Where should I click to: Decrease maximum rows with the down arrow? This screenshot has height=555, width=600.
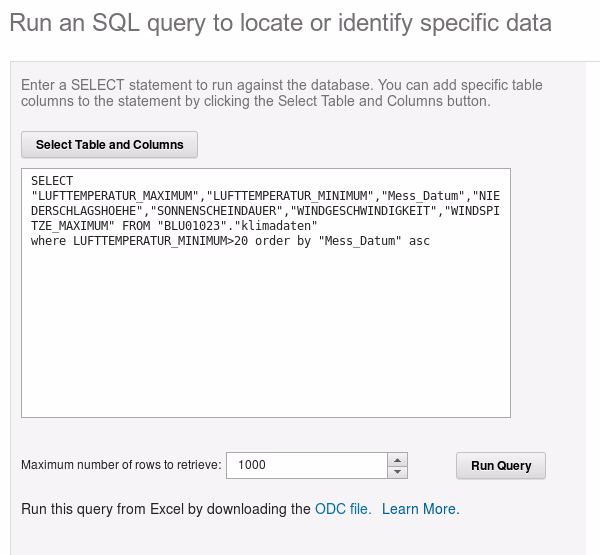point(398,471)
